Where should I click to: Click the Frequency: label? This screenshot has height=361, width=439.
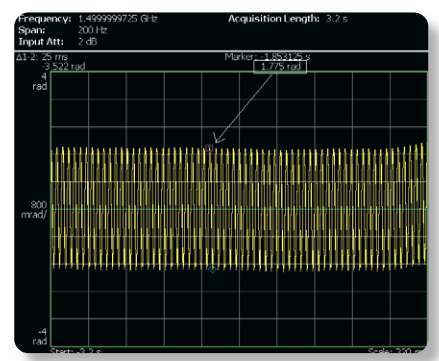click(45, 19)
